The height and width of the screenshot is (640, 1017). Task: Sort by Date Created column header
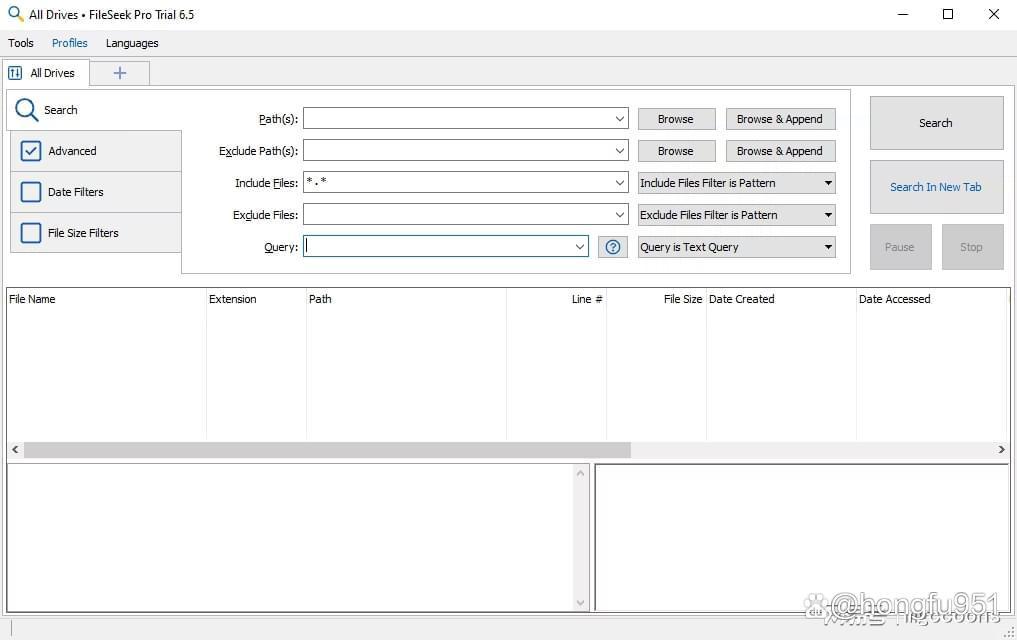pos(782,299)
